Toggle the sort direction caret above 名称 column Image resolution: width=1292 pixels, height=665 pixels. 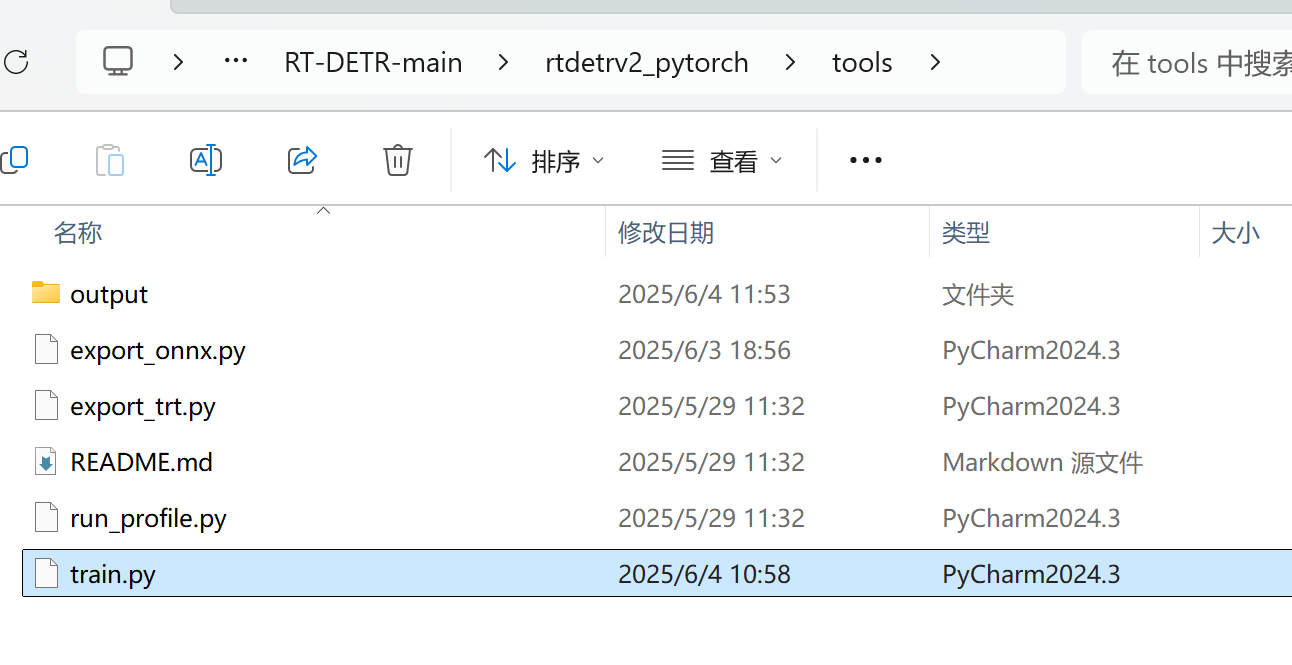(x=323, y=210)
